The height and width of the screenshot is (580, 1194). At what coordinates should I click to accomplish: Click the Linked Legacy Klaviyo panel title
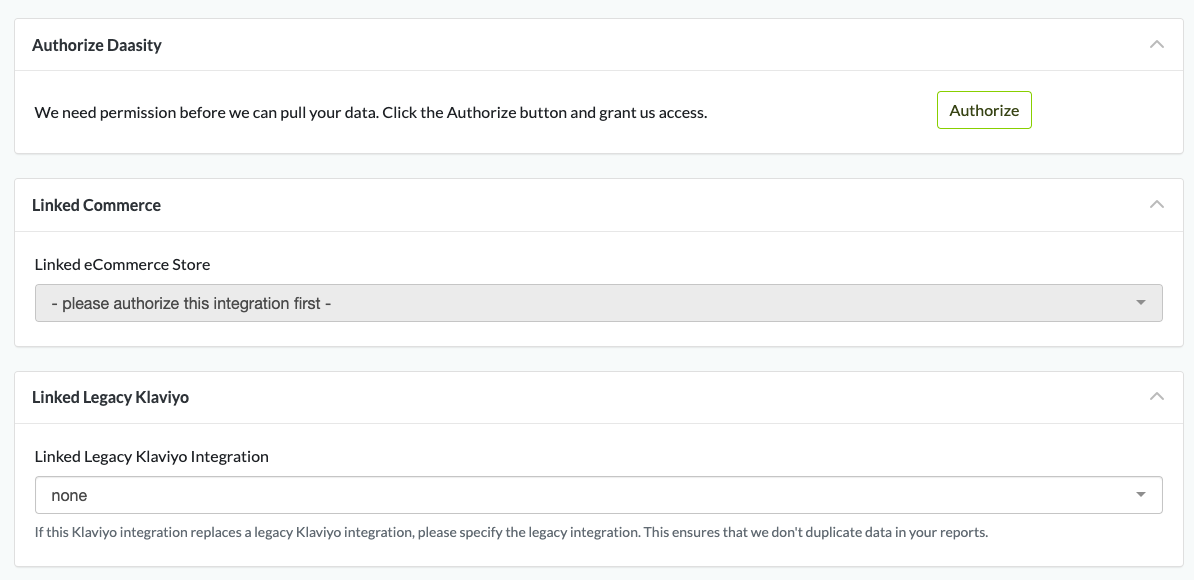point(110,397)
